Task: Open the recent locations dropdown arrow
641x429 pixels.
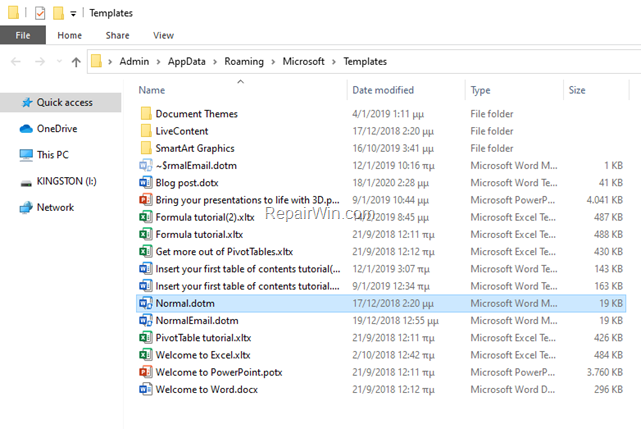Action: point(59,62)
